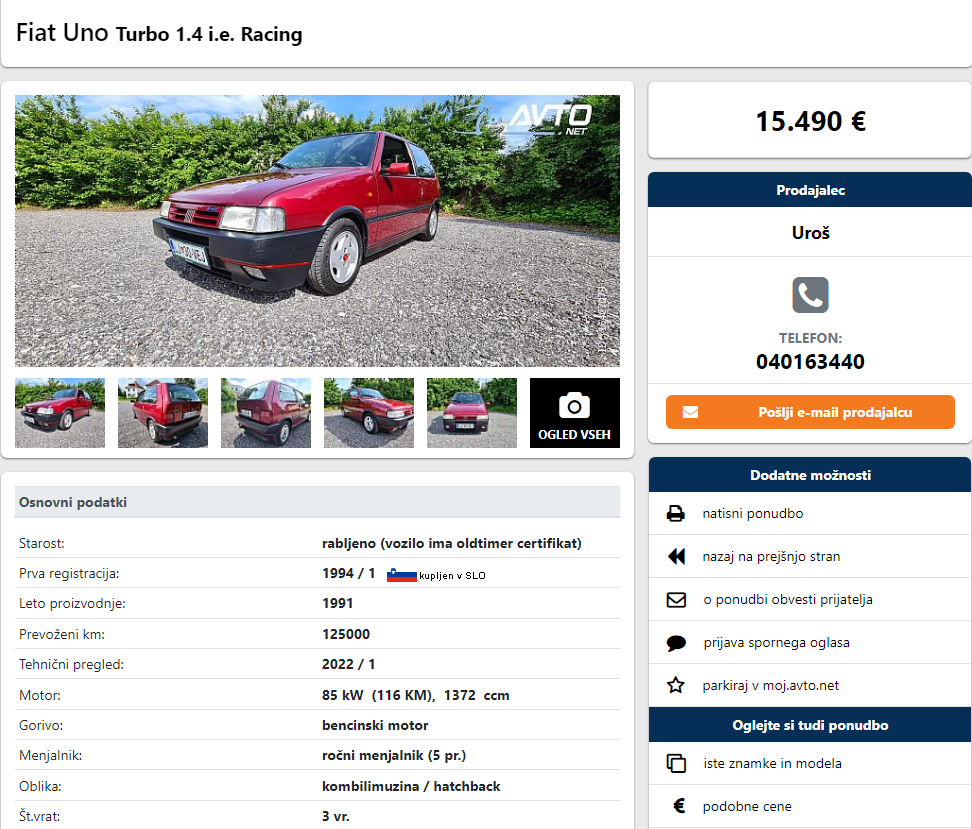Open the natisni ponudbo link

[753, 513]
